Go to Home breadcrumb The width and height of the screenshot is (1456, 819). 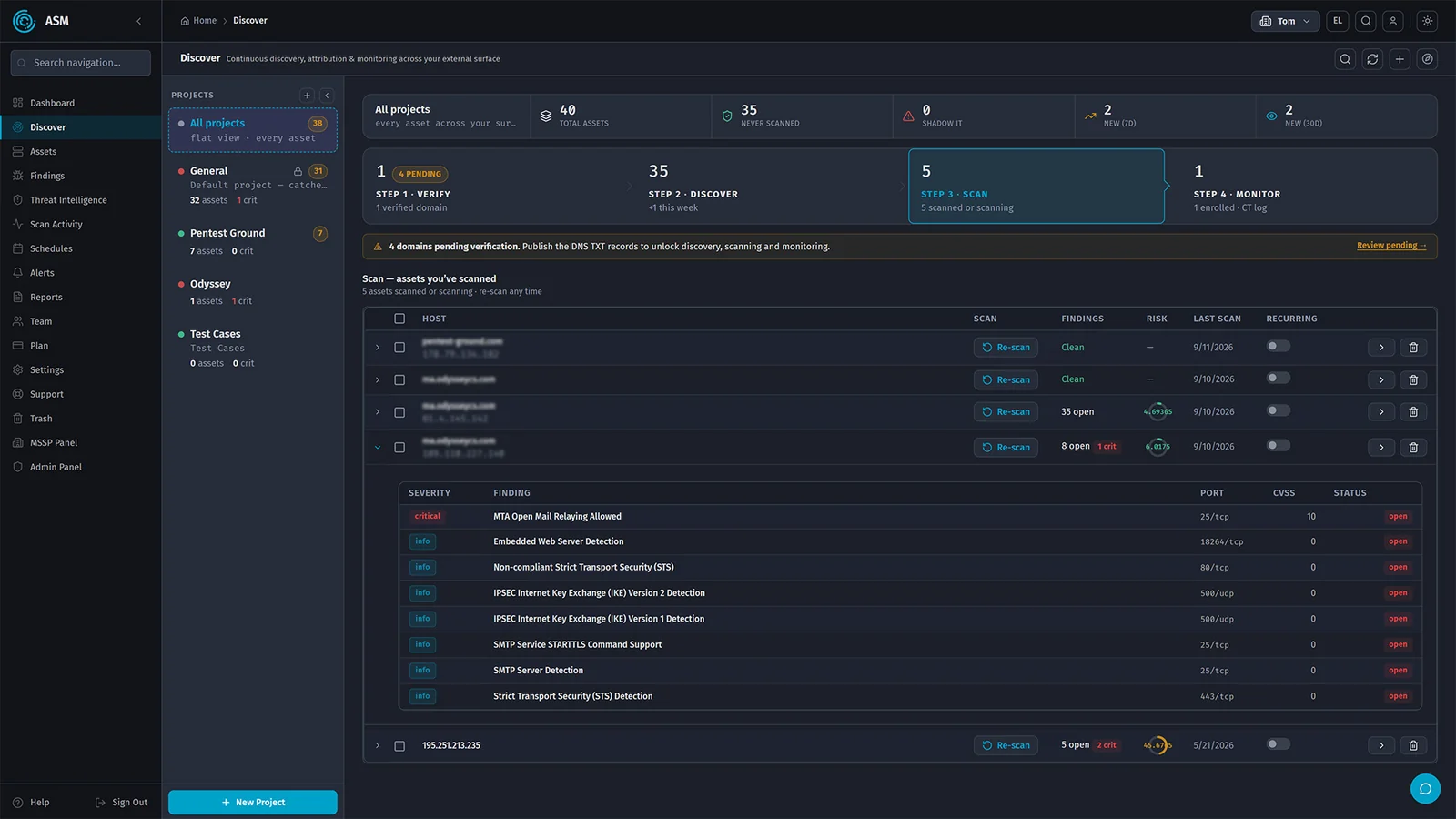(198, 21)
